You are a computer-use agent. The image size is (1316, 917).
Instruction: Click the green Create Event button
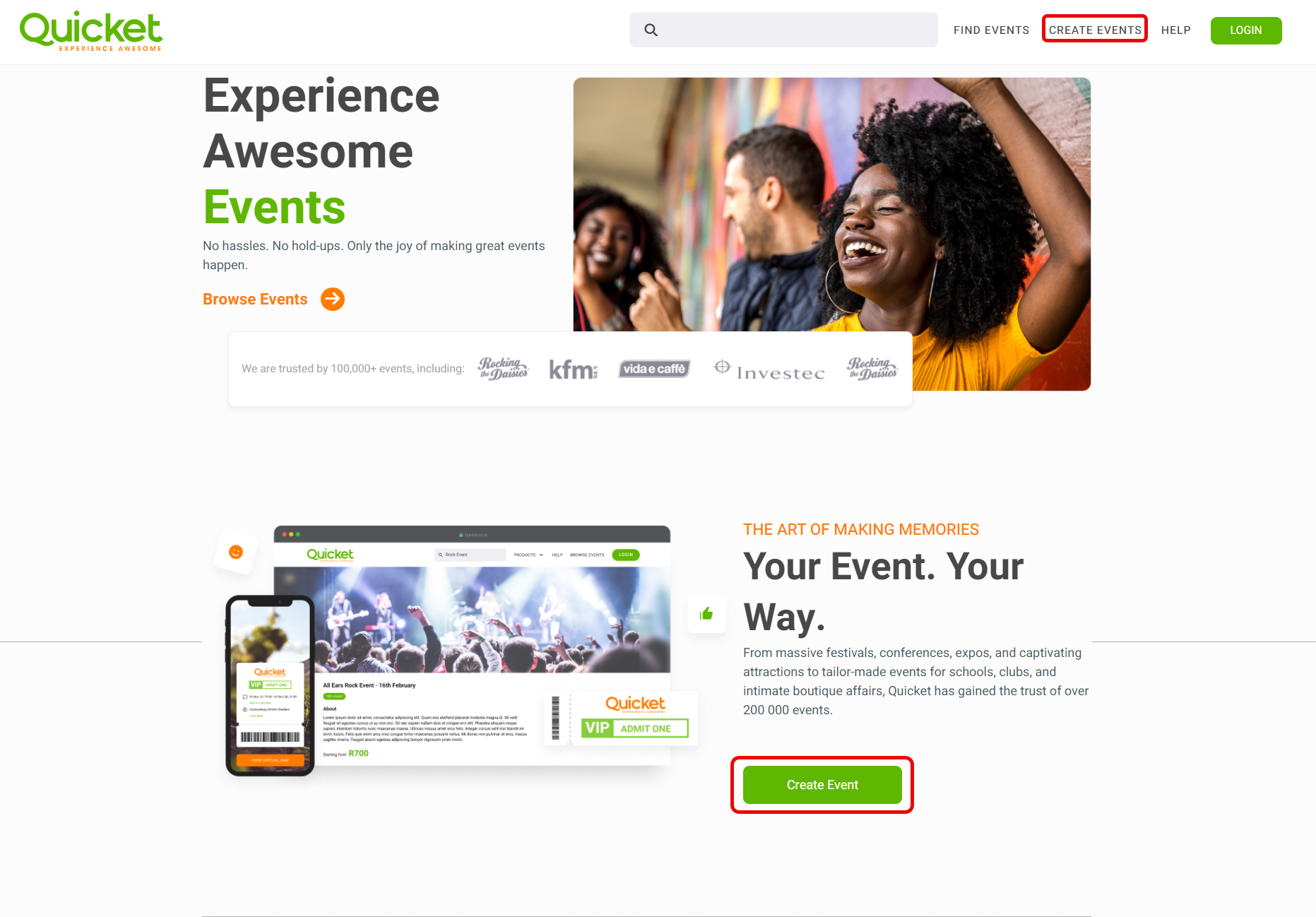[x=822, y=785]
